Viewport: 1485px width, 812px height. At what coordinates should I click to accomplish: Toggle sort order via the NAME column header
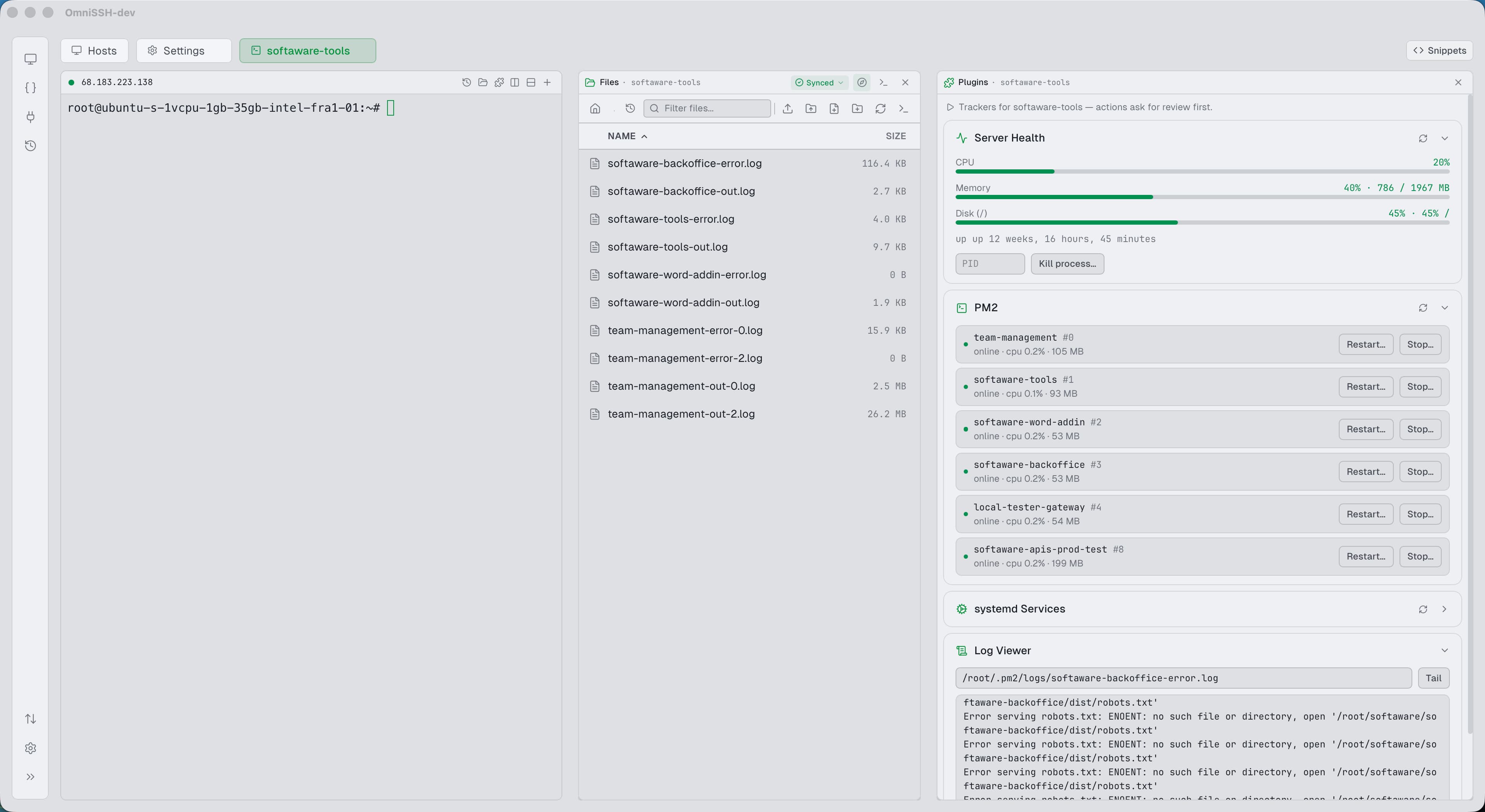(627, 136)
